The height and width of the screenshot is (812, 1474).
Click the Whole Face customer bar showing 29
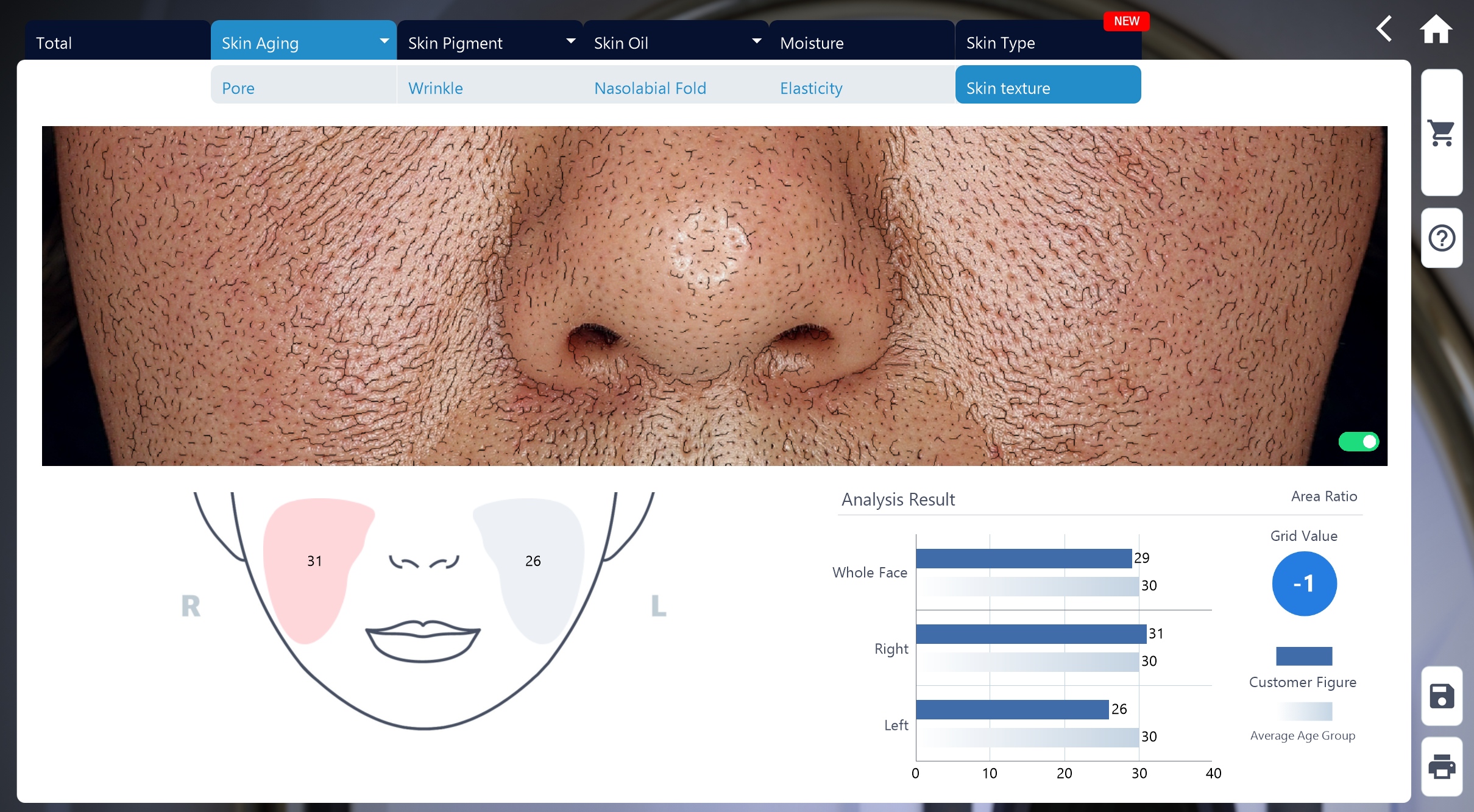click(x=1024, y=559)
